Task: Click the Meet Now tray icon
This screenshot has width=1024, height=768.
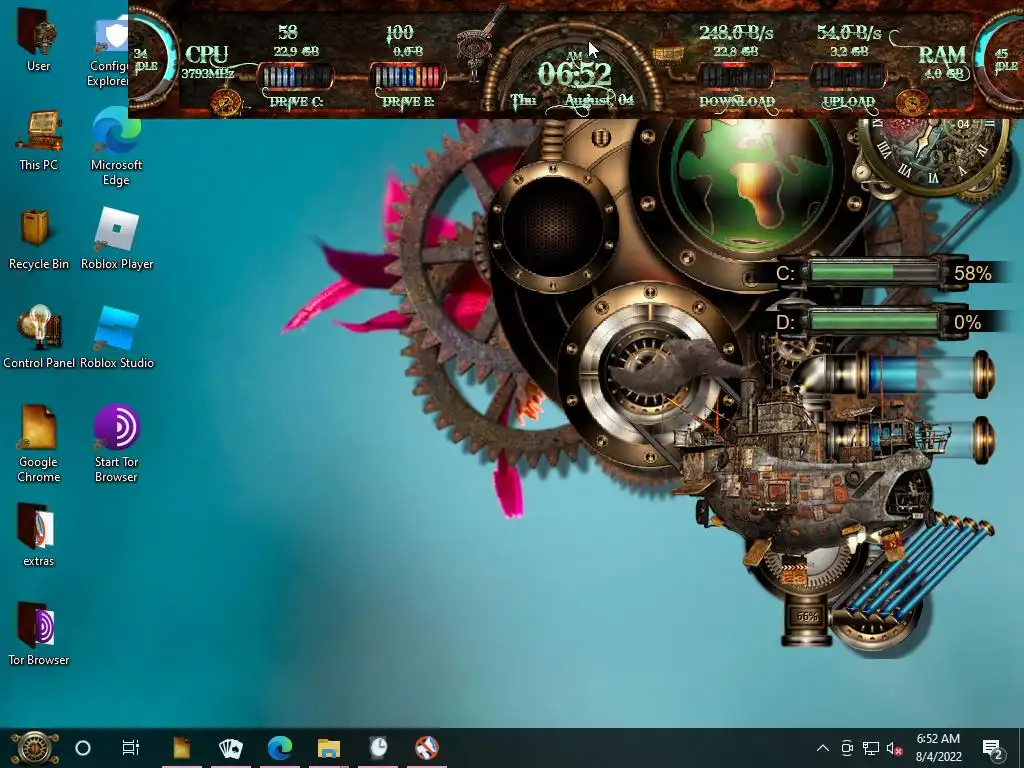Action: coord(847,748)
